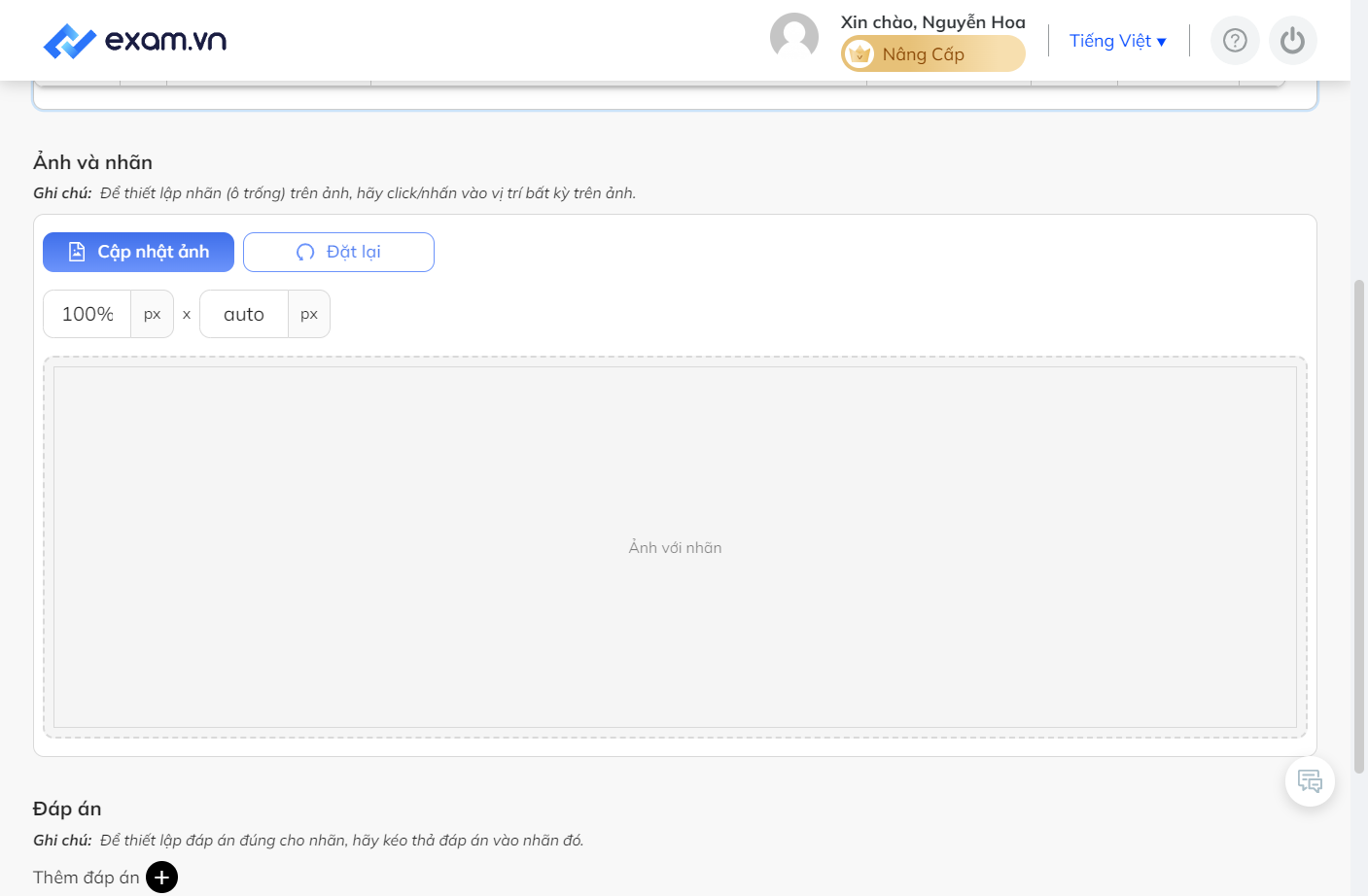Click the page vertical scrollbar
This screenshot has width=1368, height=896.
[x=1359, y=525]
